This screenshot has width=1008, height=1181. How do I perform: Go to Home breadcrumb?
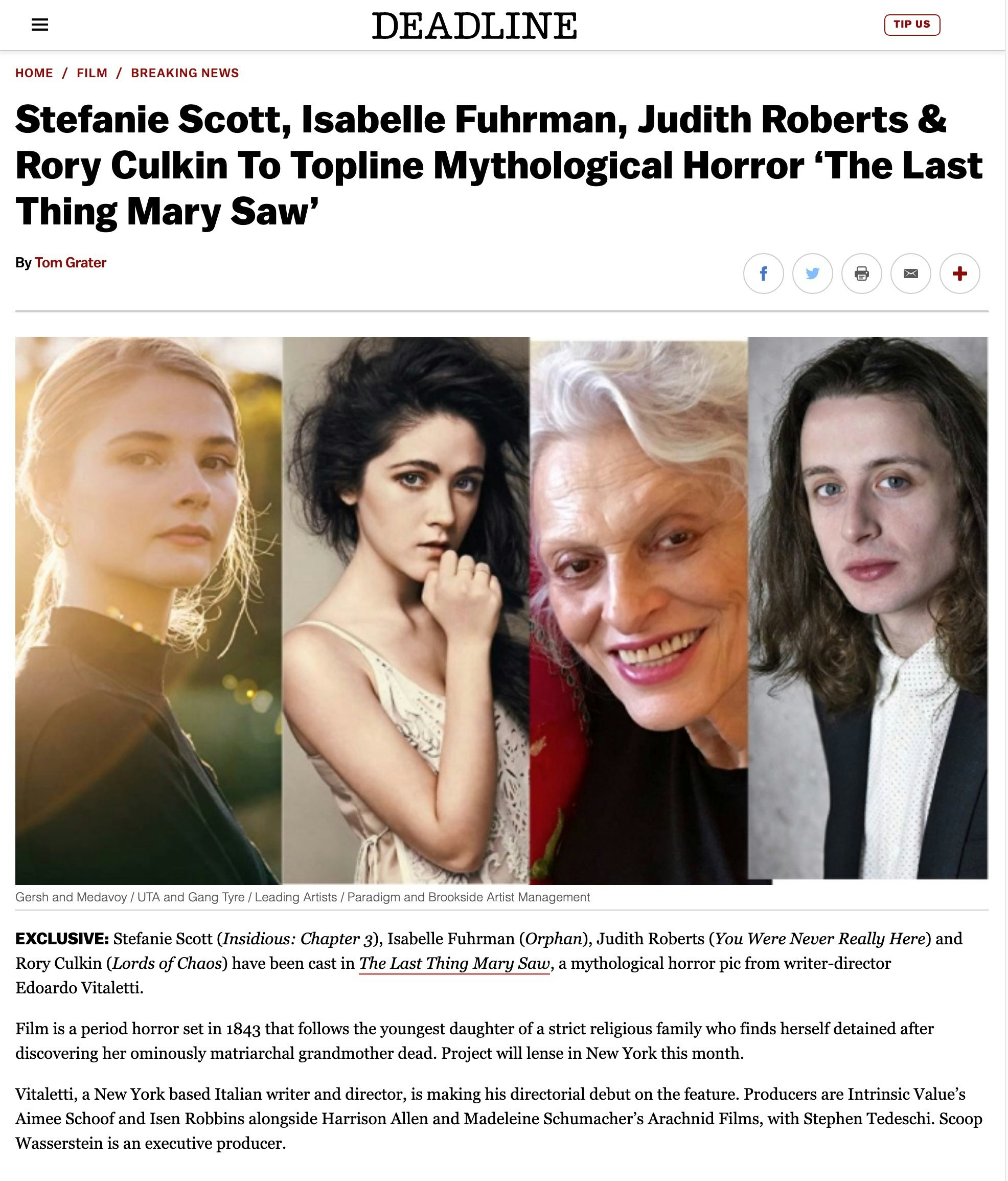point(34,73)
